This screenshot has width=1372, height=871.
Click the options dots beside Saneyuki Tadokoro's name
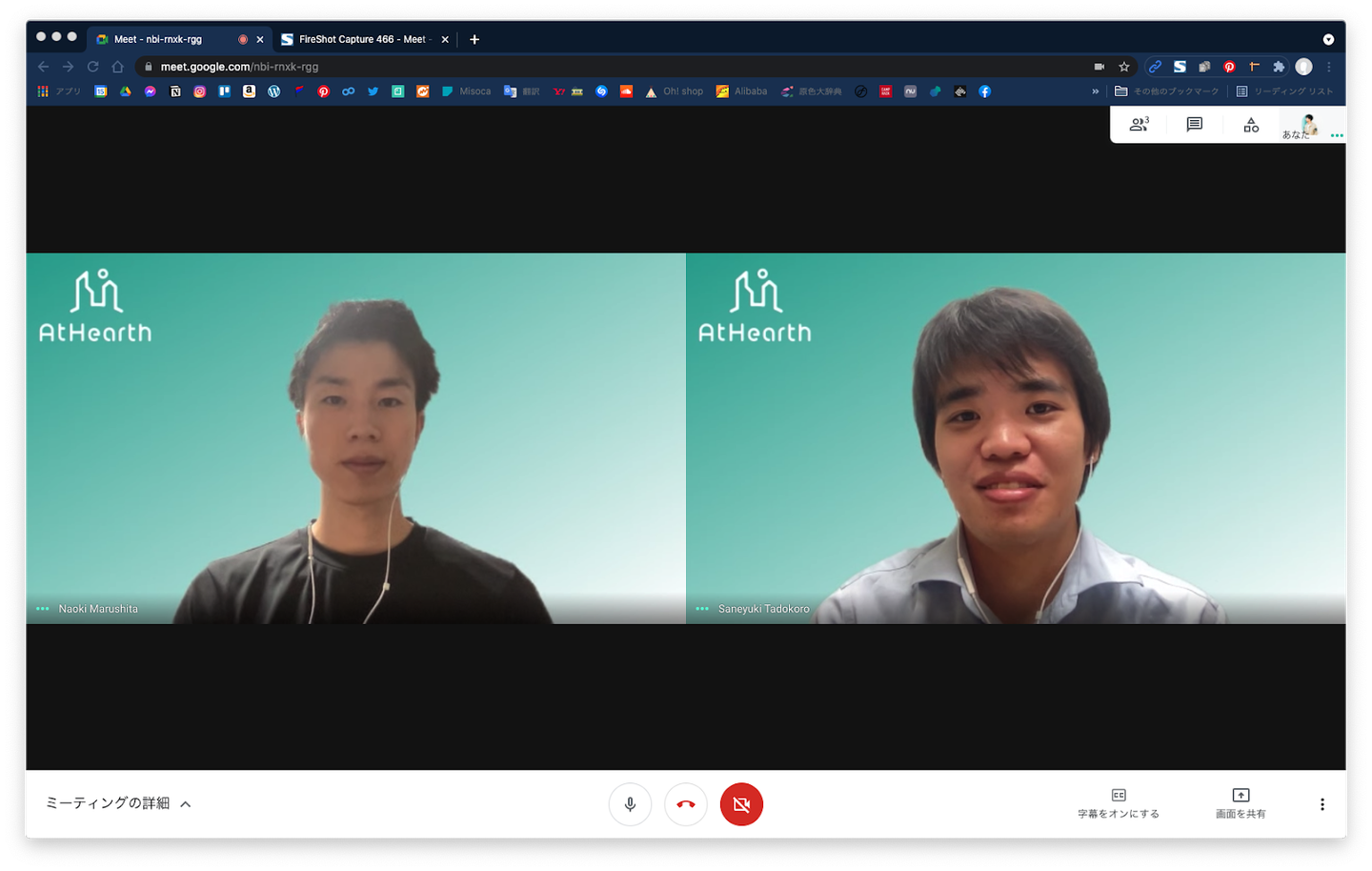click(x=702, y=609)
